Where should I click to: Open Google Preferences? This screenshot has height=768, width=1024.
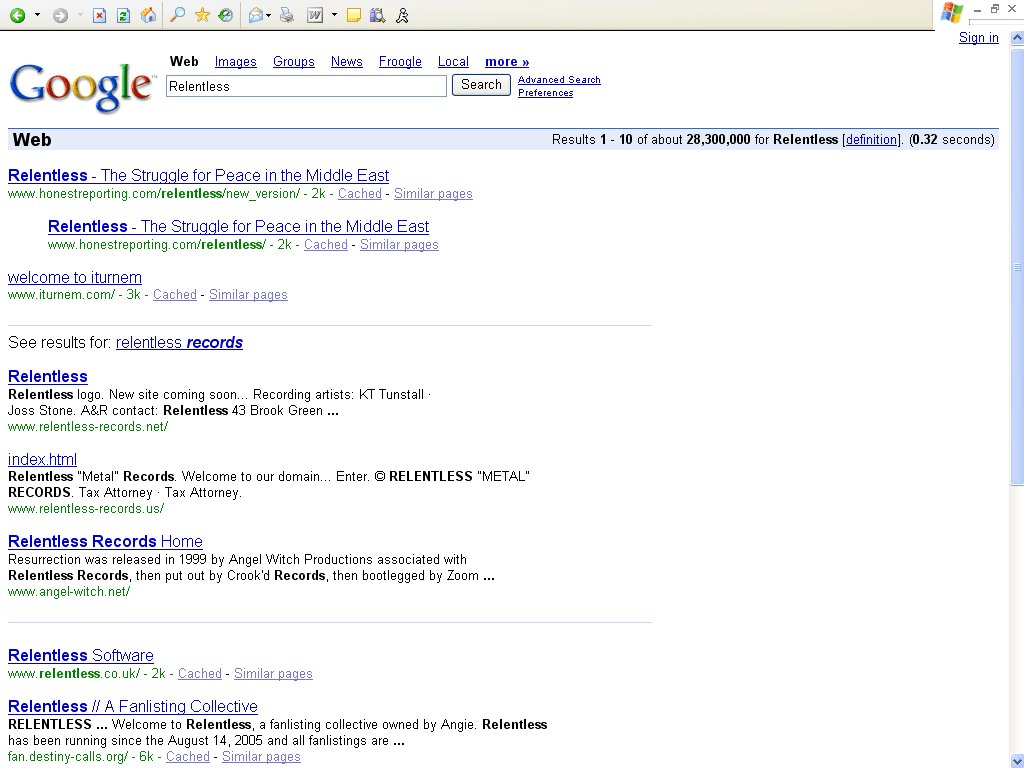545,93
